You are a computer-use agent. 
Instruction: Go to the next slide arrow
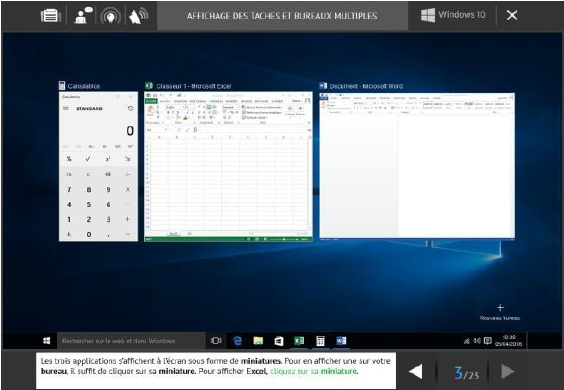click(508, 371)
